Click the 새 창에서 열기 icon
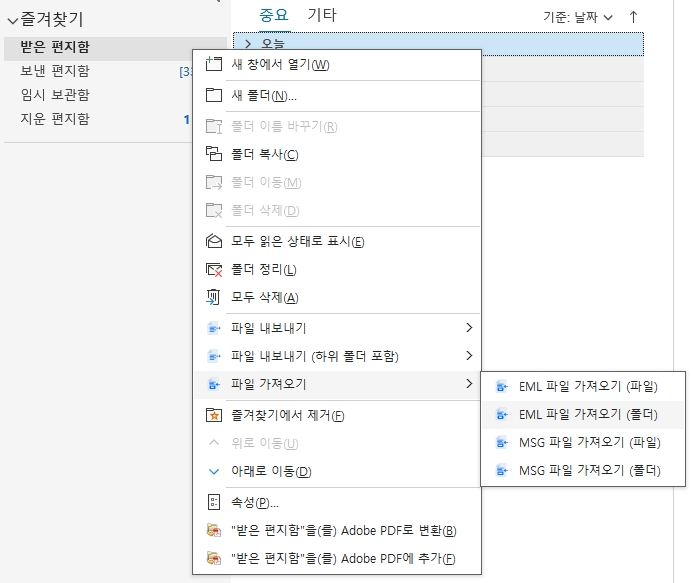693x583 pixels. [213, 65]
